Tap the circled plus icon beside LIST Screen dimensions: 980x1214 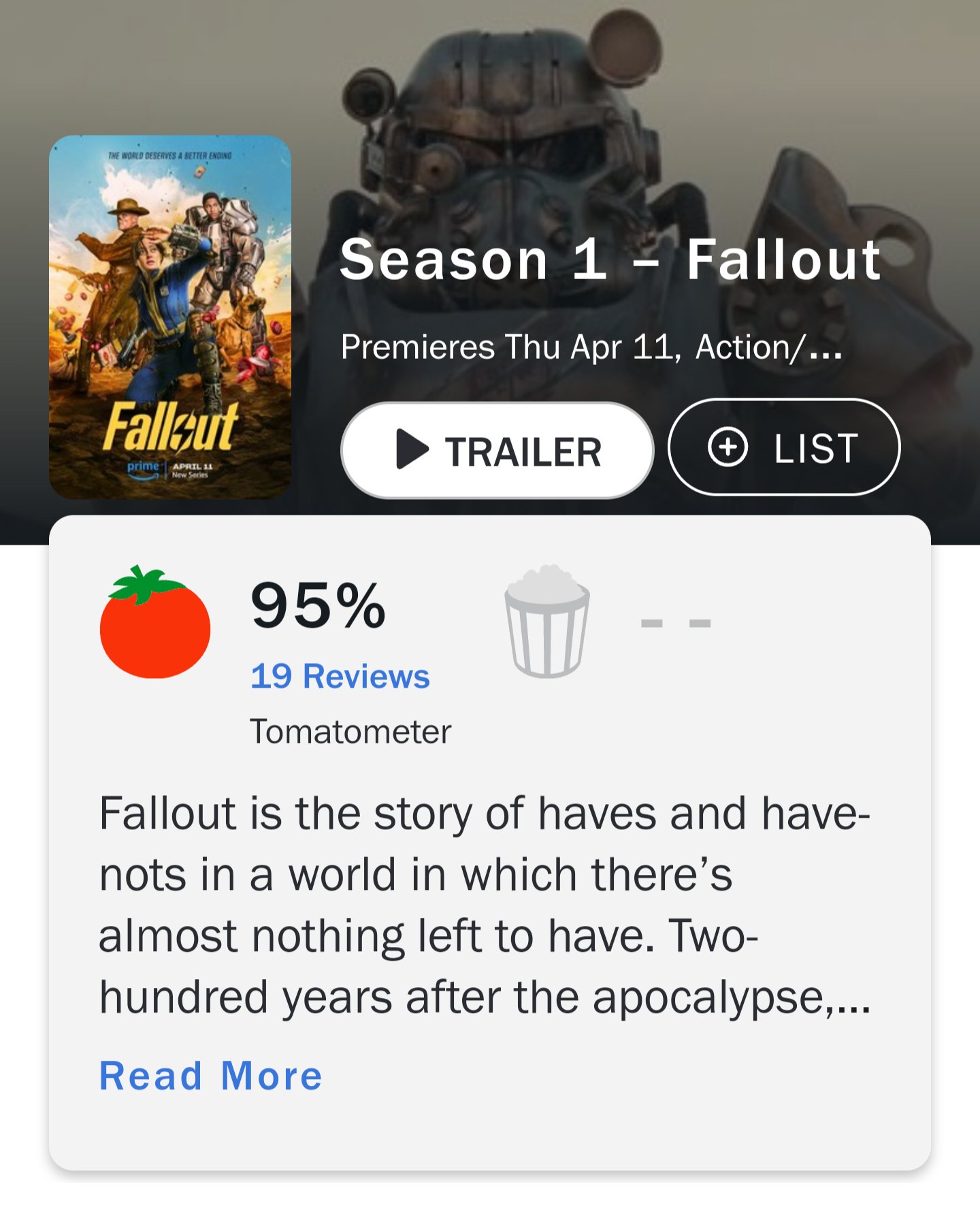(x=728, y=447)
